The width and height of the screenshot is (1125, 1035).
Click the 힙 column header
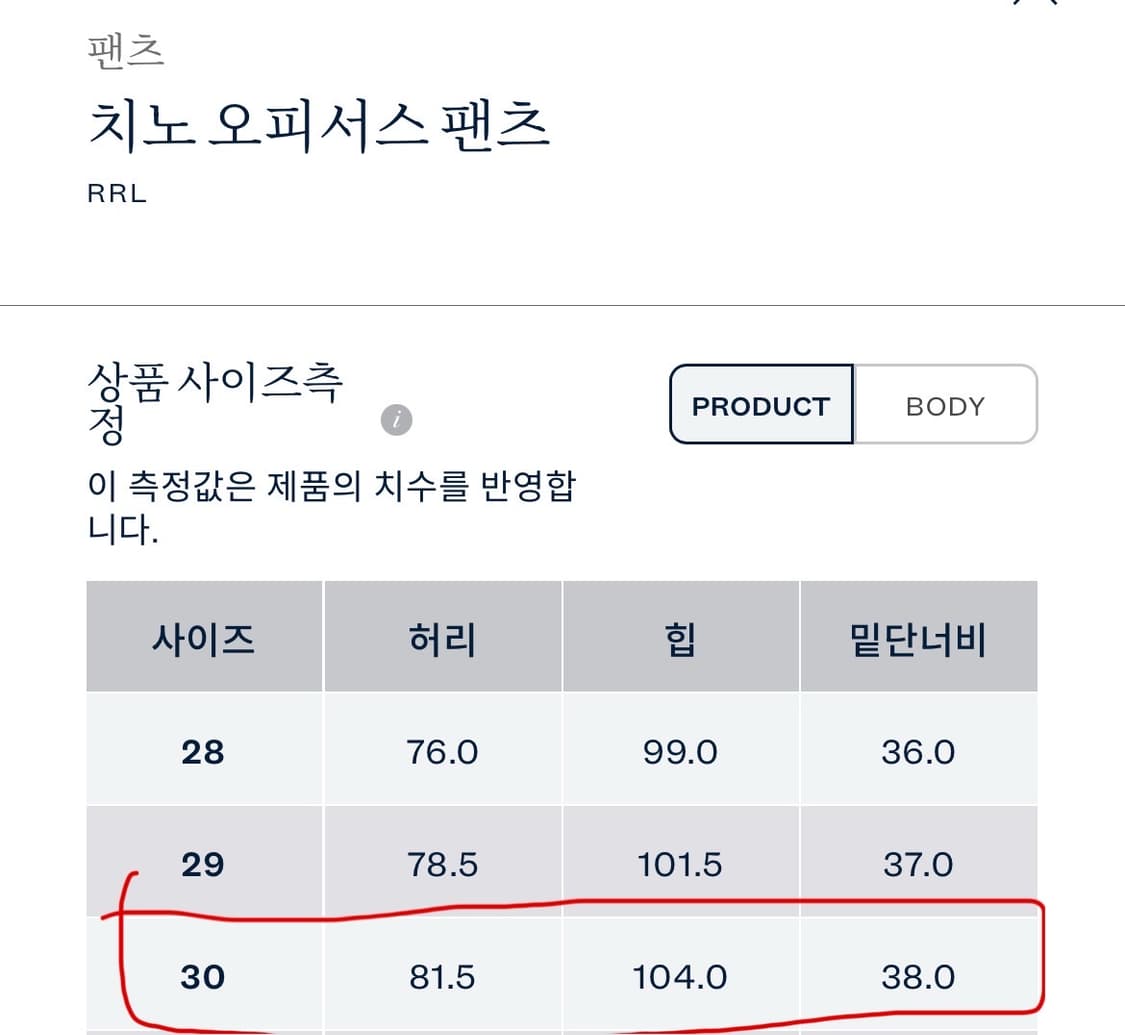[680, 638]
